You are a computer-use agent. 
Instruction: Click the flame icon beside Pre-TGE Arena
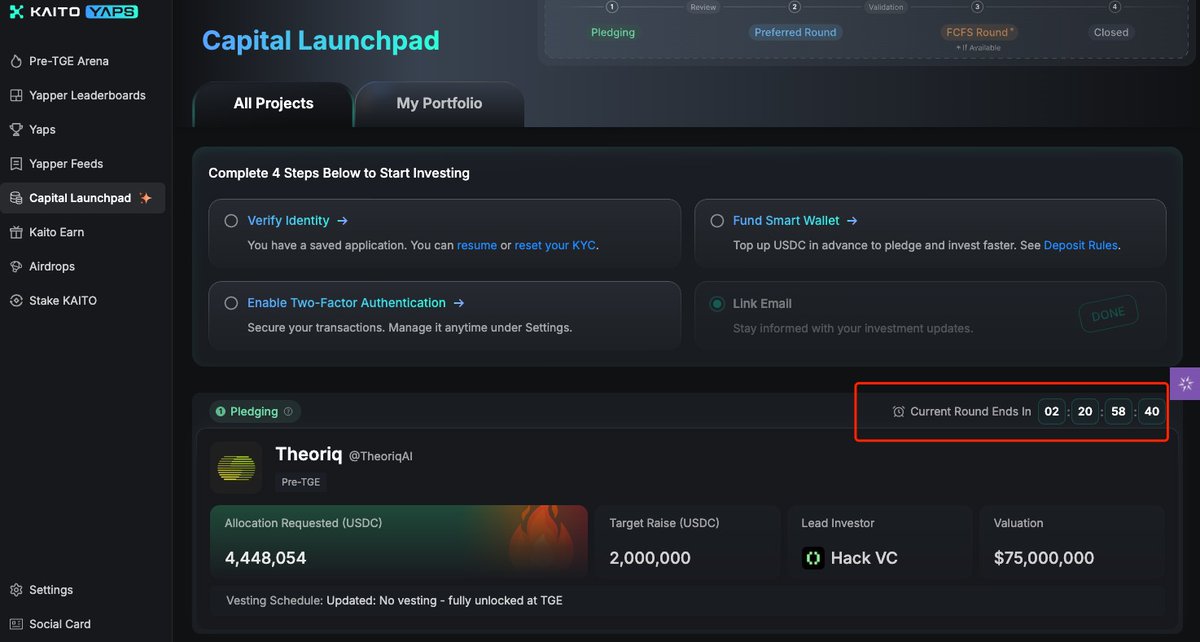[x=15, y=61]
